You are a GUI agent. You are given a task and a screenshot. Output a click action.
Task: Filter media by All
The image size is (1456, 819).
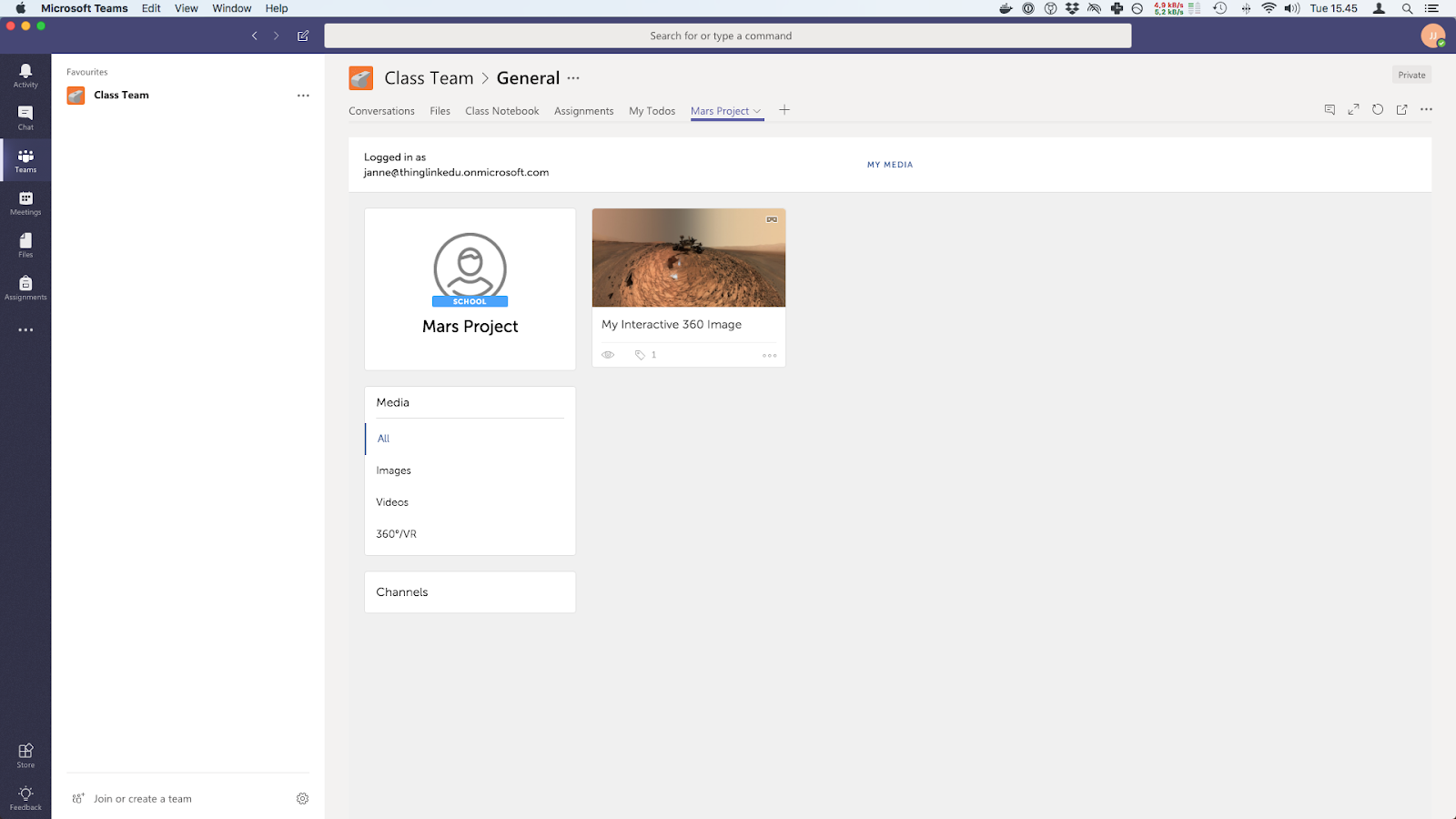coord(384,439)
